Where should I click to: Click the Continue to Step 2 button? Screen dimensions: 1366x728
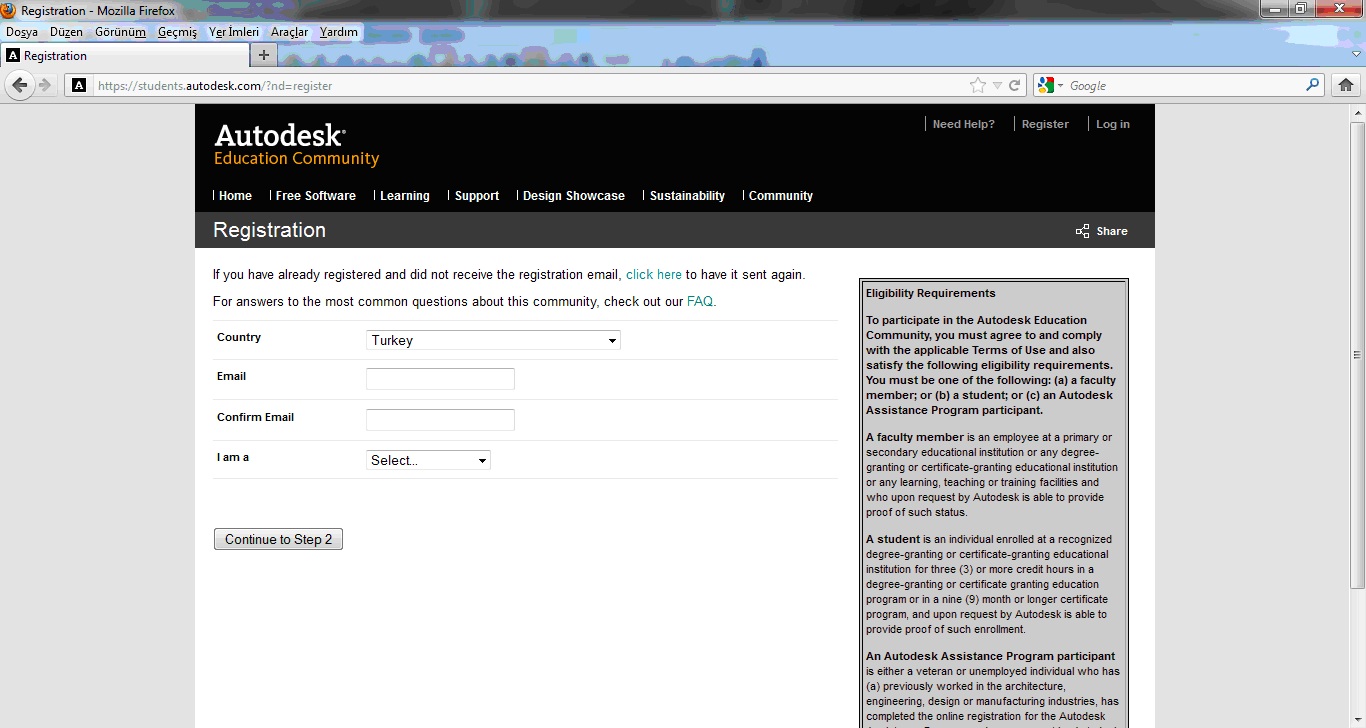pyautogui.click(x=278, y=539)
